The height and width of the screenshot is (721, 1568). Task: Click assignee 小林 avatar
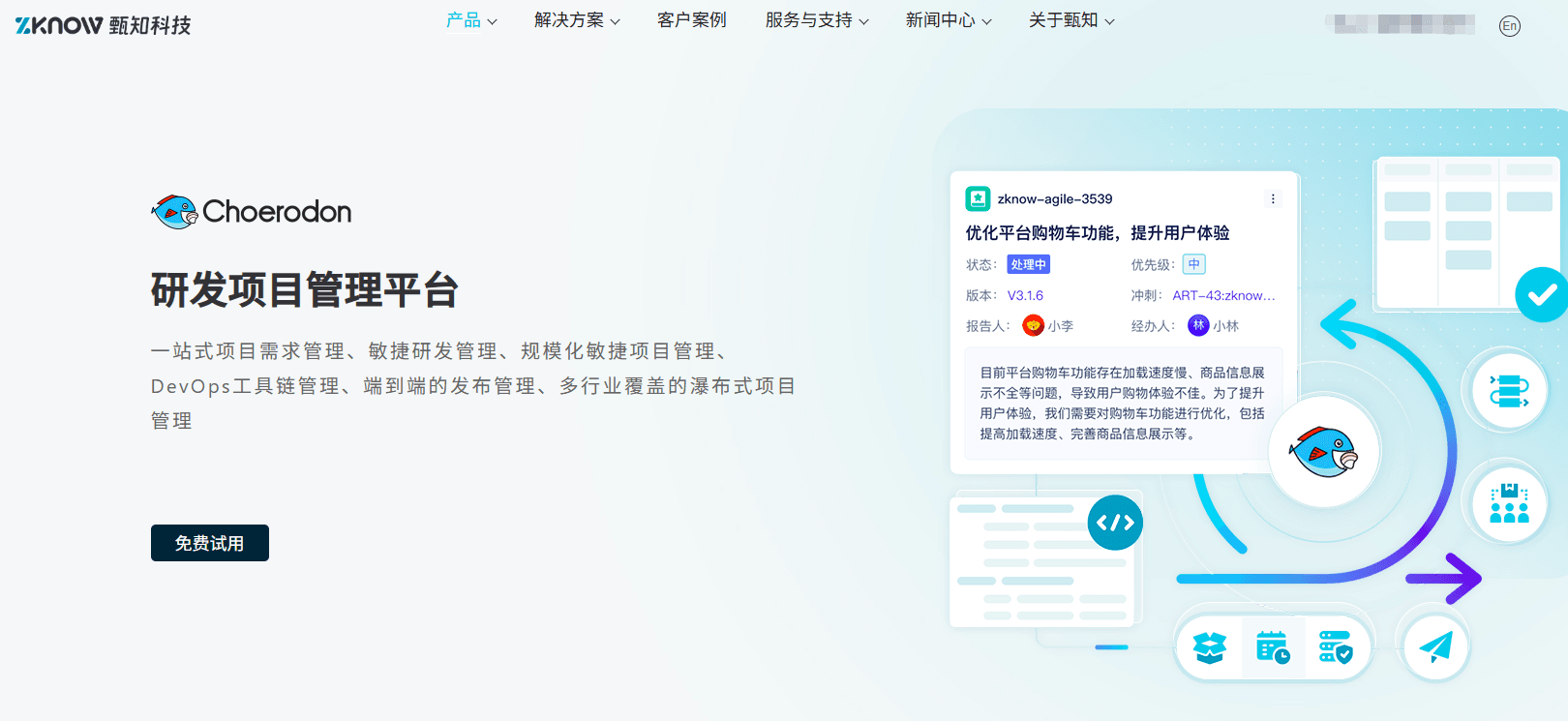coord(1198,325)
